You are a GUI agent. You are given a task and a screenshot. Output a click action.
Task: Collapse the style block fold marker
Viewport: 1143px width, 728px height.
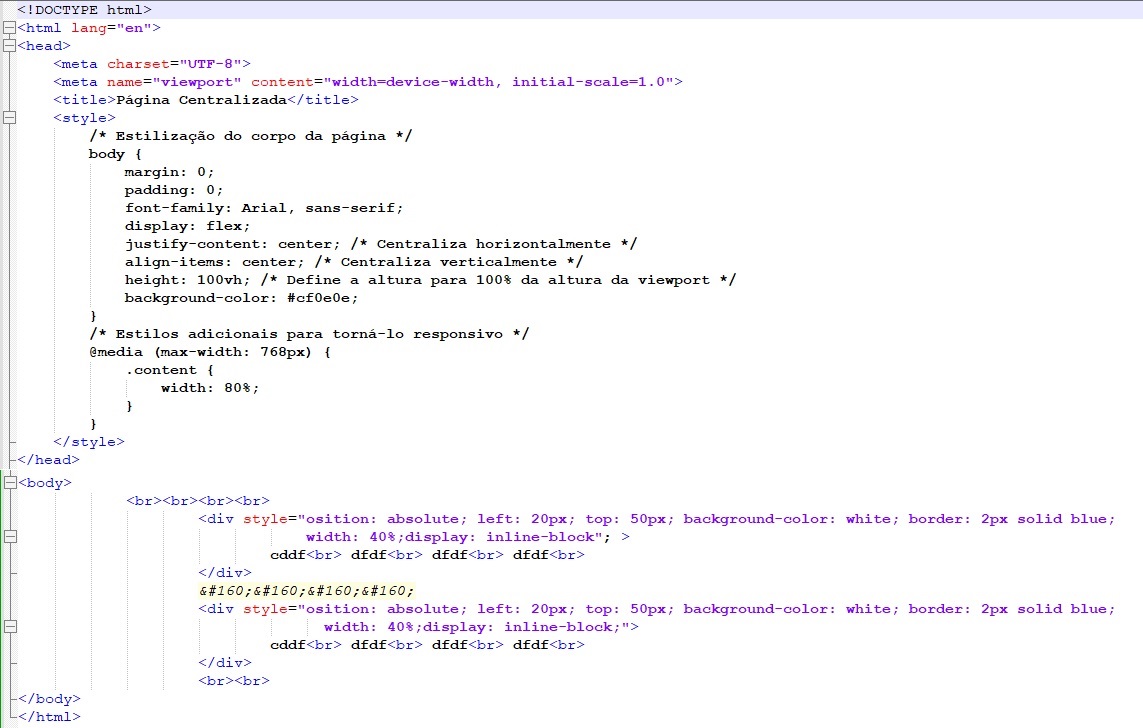(9, 117)
